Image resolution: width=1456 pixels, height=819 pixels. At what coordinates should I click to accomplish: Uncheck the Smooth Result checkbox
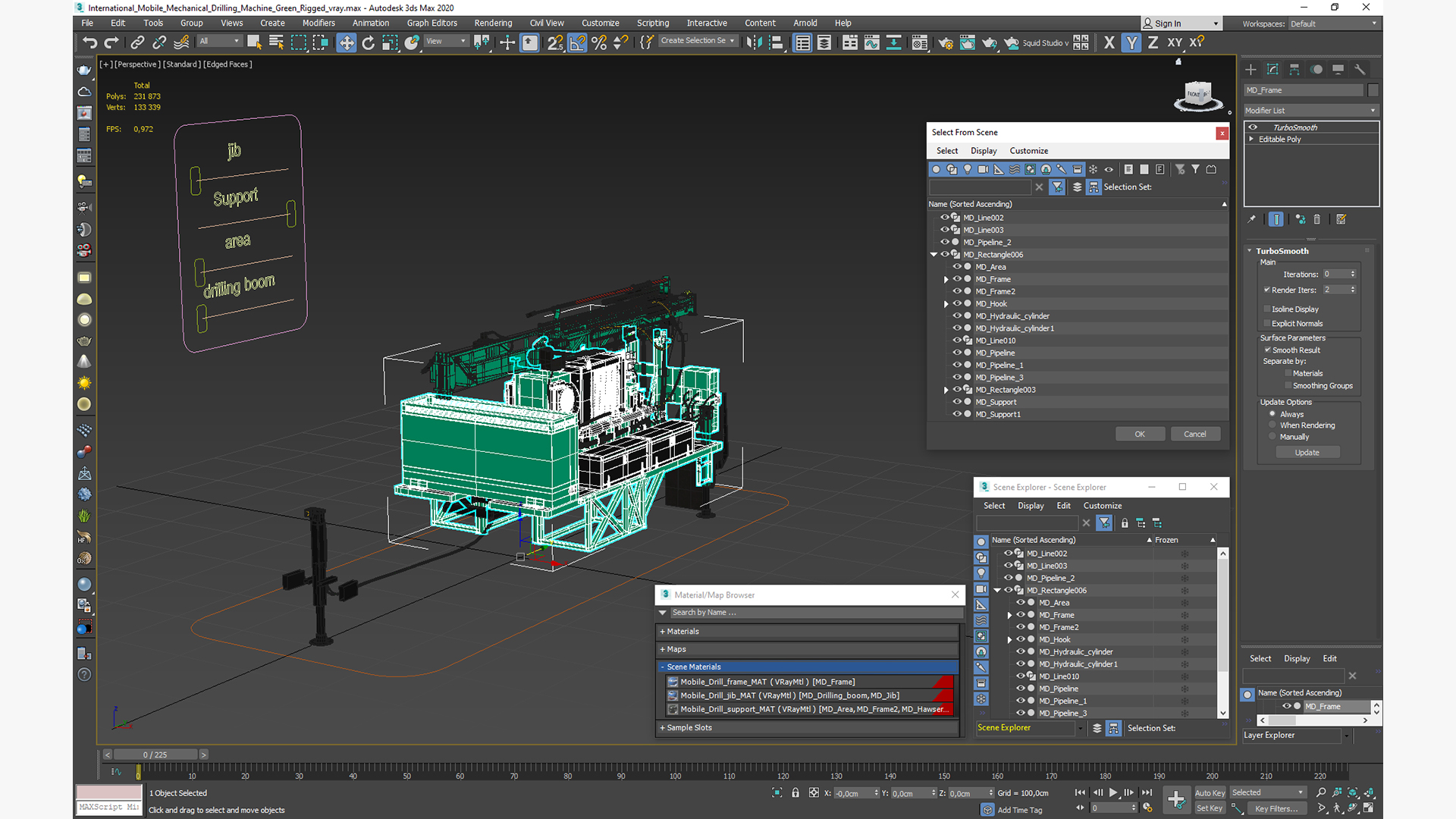point(1267,350)
